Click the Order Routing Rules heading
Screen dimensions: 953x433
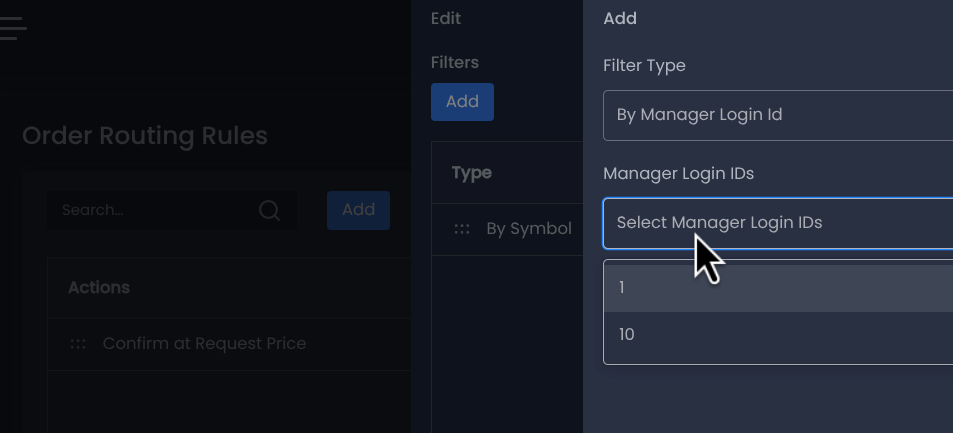pos(145,136)
